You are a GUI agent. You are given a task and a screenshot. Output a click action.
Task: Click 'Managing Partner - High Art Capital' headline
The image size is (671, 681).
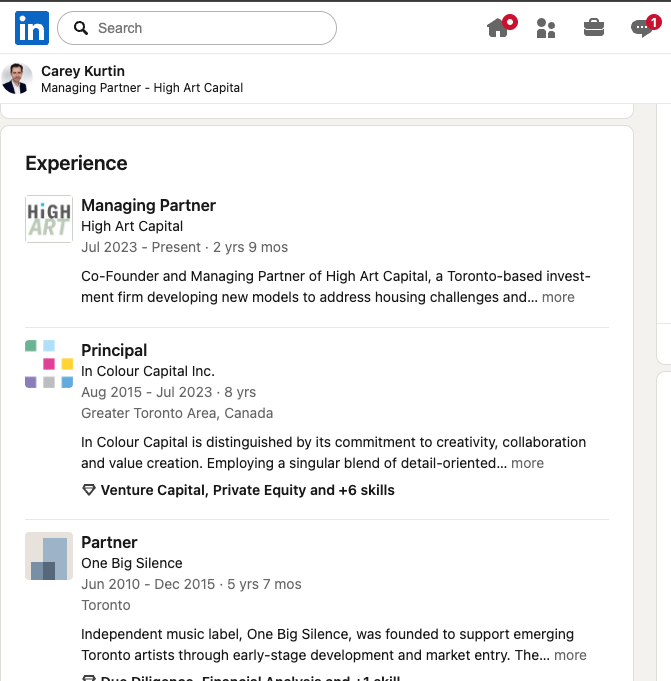tap(142, 88)
